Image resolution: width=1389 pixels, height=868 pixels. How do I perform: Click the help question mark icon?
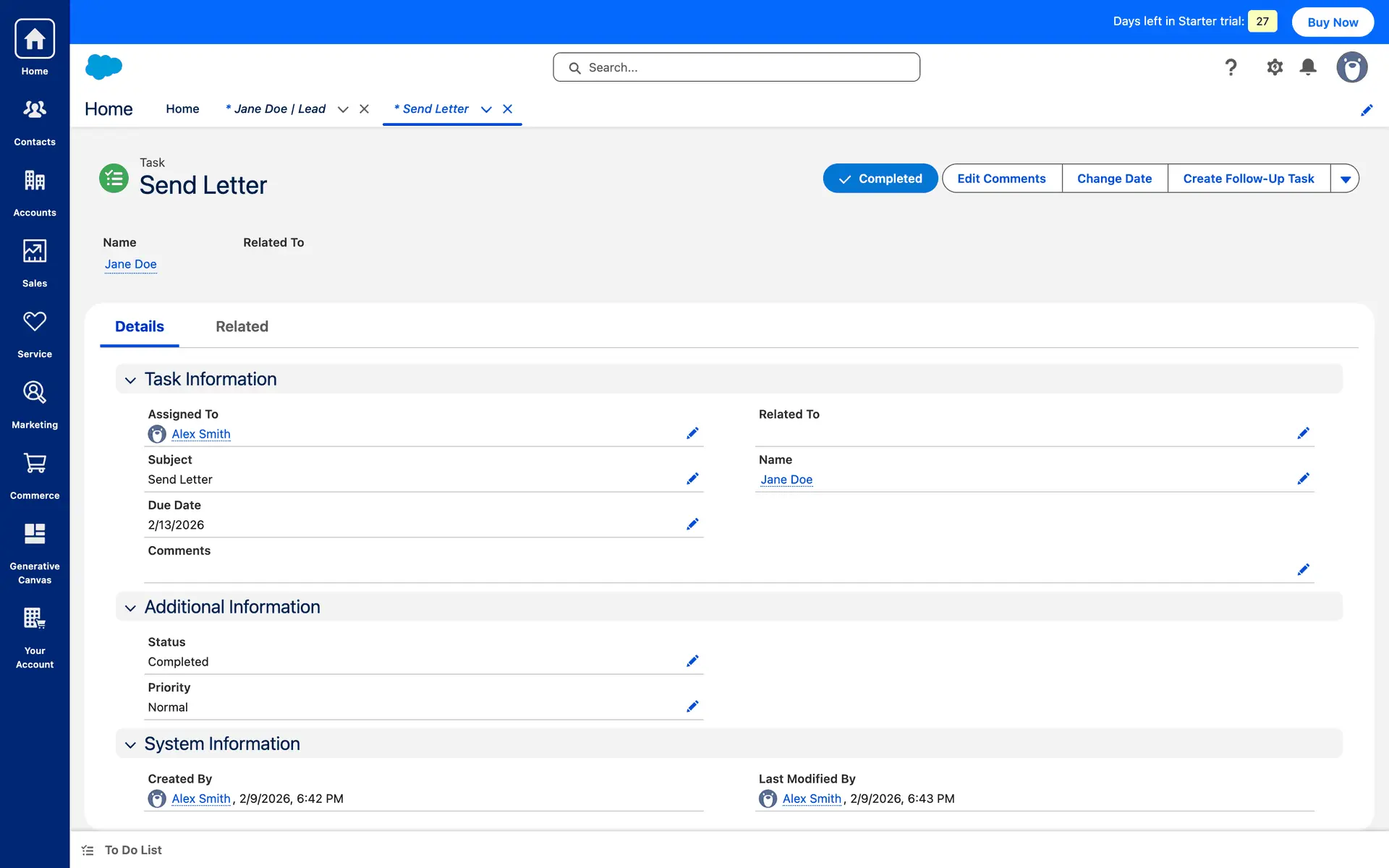click(1231, 67)
